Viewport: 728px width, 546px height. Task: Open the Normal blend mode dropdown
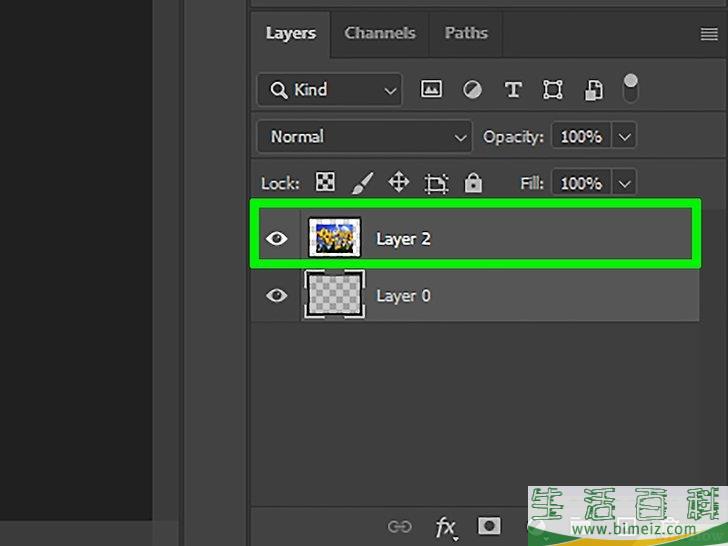coord(364,136)
